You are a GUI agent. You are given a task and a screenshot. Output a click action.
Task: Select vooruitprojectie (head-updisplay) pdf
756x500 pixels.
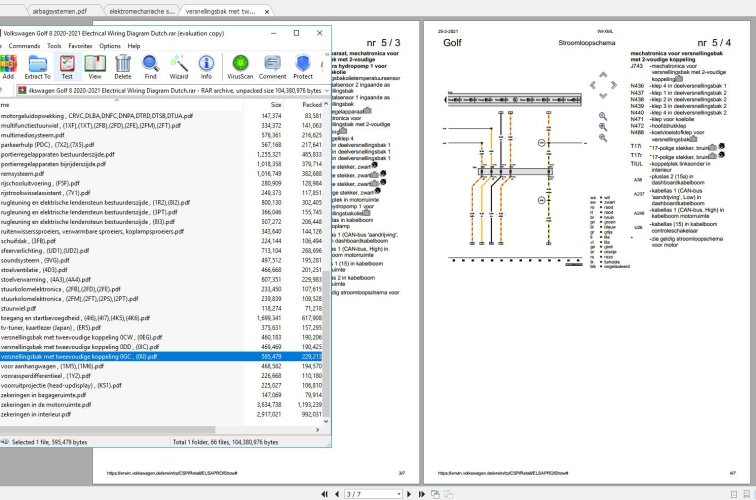coord(162,386)
